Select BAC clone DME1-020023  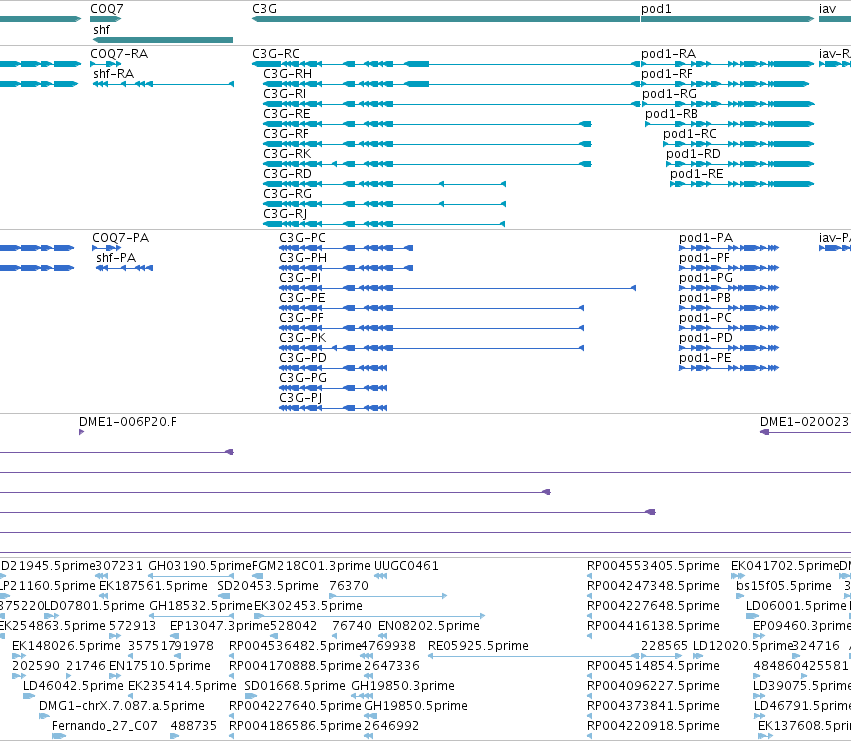pyautogui.click(x=804, y=422)
